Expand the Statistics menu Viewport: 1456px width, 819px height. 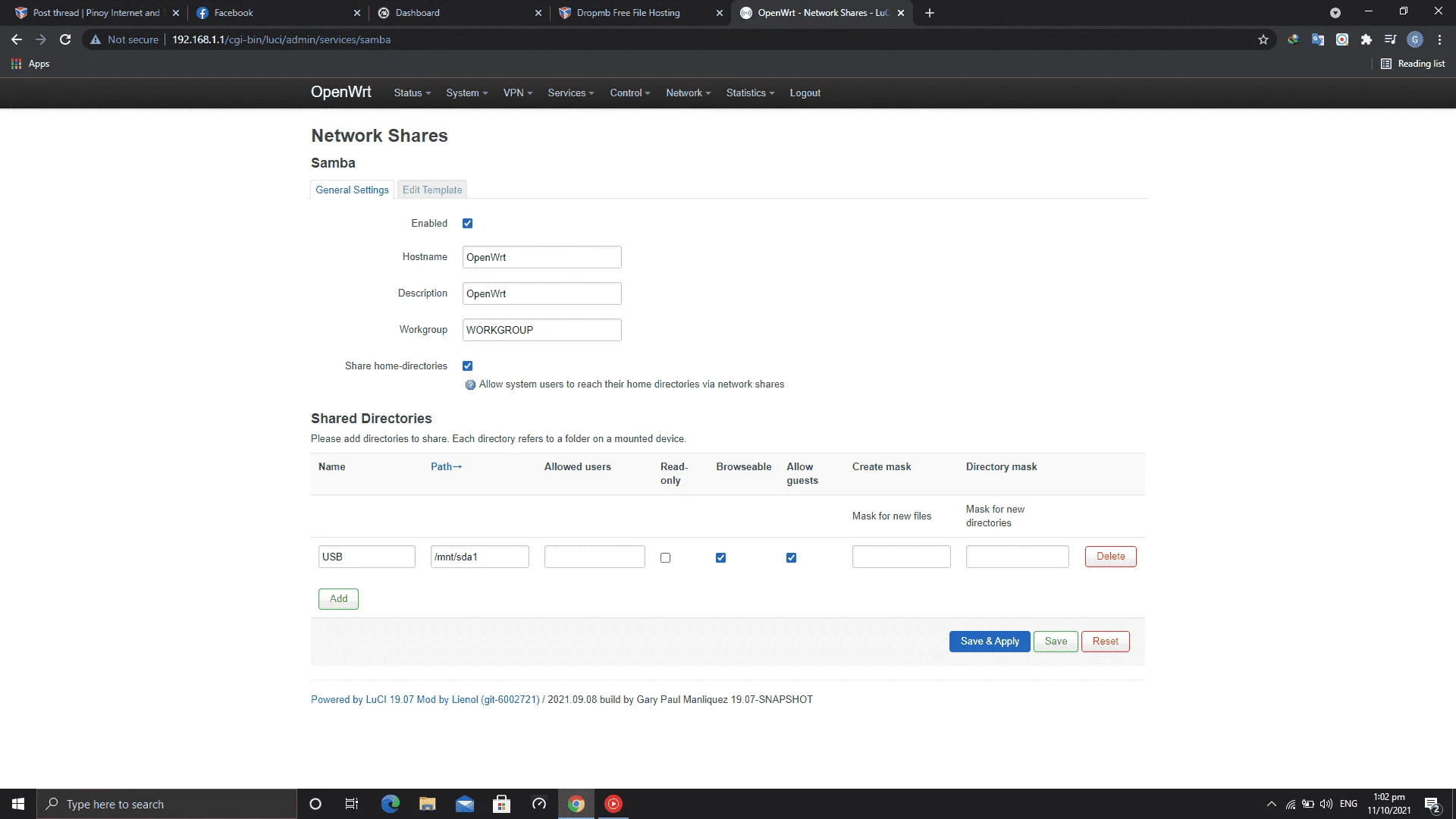[x=750, y=93]
